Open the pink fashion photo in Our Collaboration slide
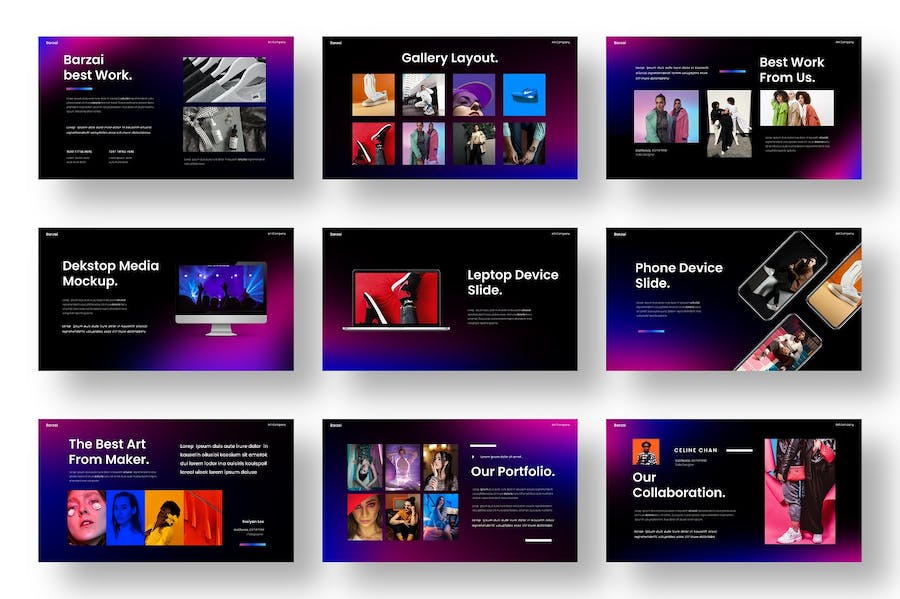Image resolution: width=900 pixels, height=599 pixels. point(800,492)
